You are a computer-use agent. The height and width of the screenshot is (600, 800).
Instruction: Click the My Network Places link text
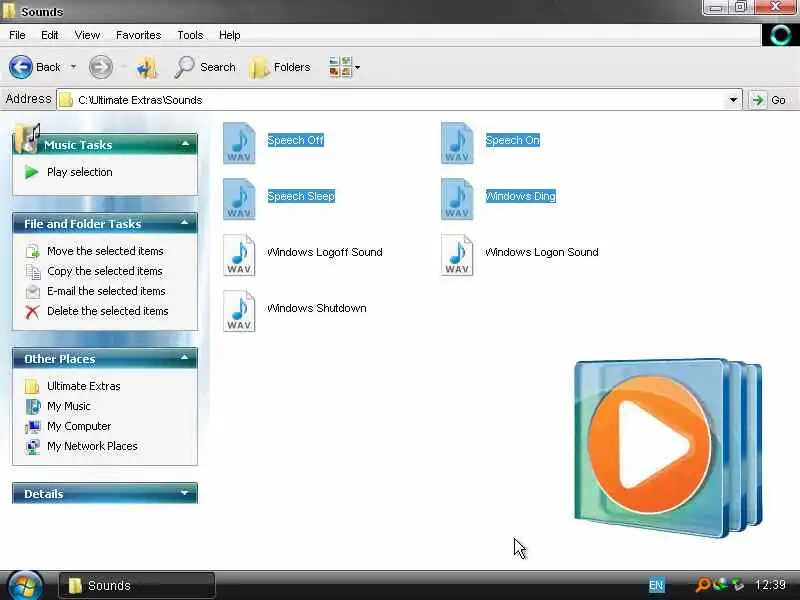point(92,446)
